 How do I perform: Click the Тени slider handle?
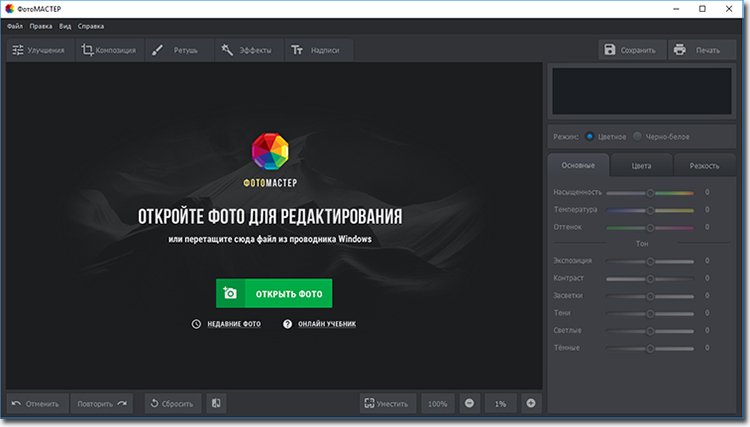click(x=650, y=314)
